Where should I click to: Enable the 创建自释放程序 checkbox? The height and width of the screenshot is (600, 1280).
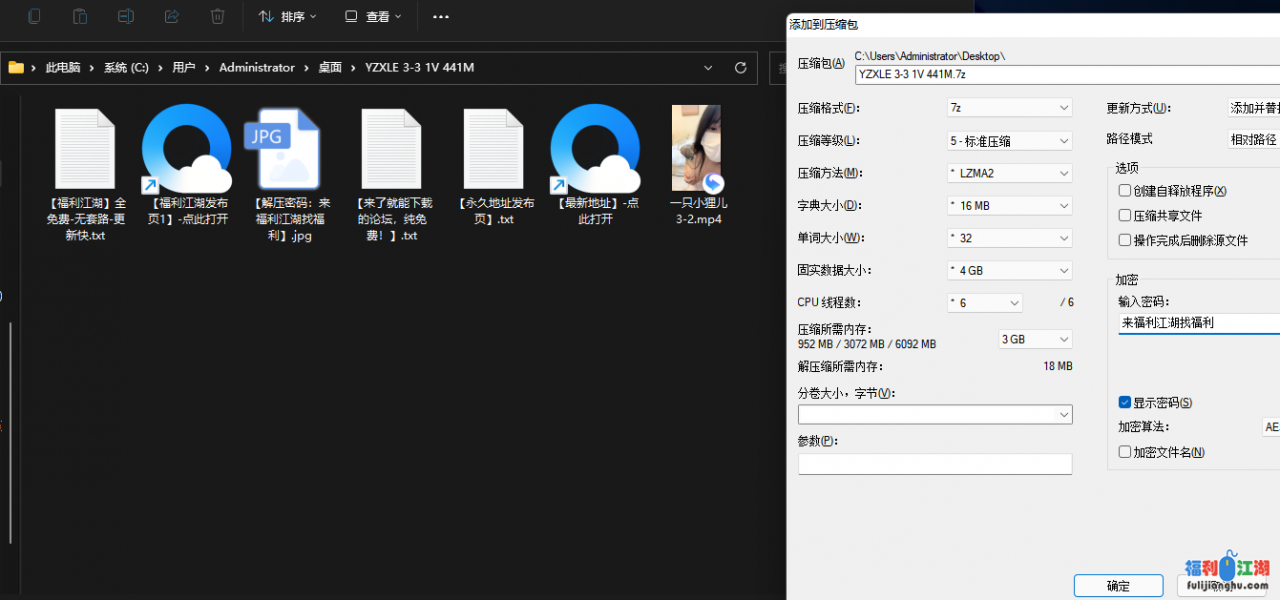coord(1125,191)
